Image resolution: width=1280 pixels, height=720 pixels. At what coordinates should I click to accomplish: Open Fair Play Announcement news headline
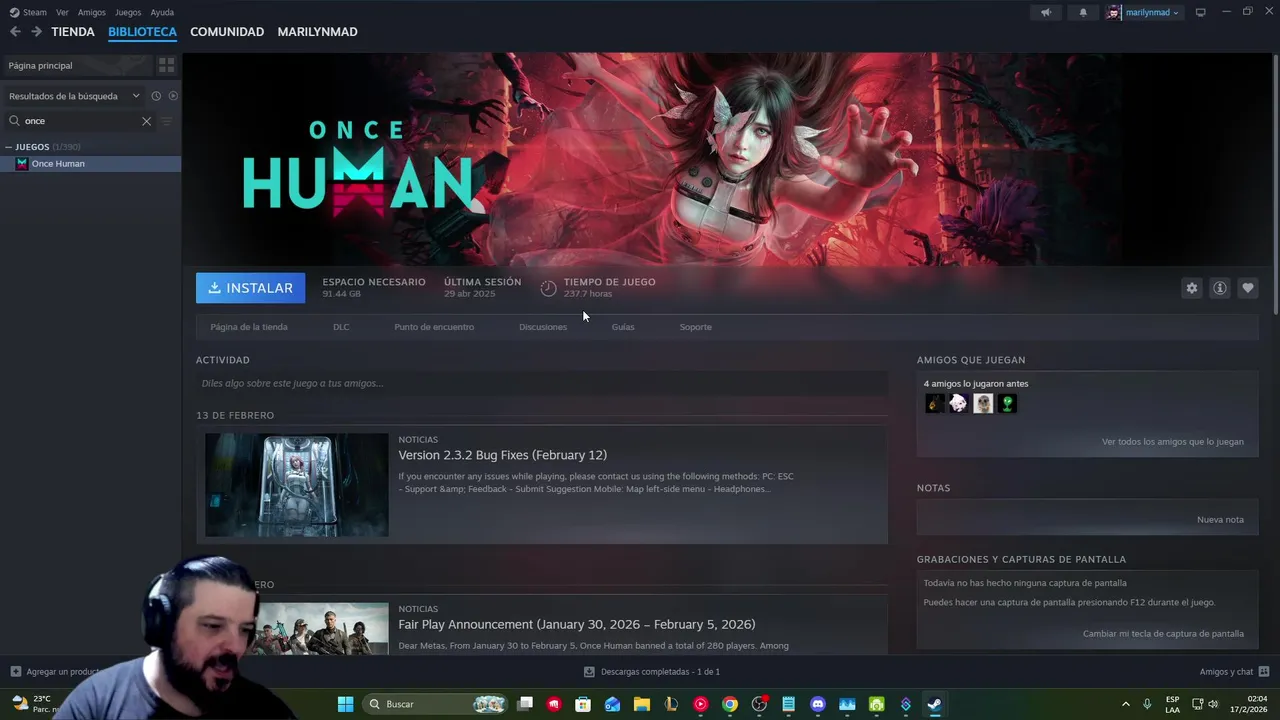(577, 625)
